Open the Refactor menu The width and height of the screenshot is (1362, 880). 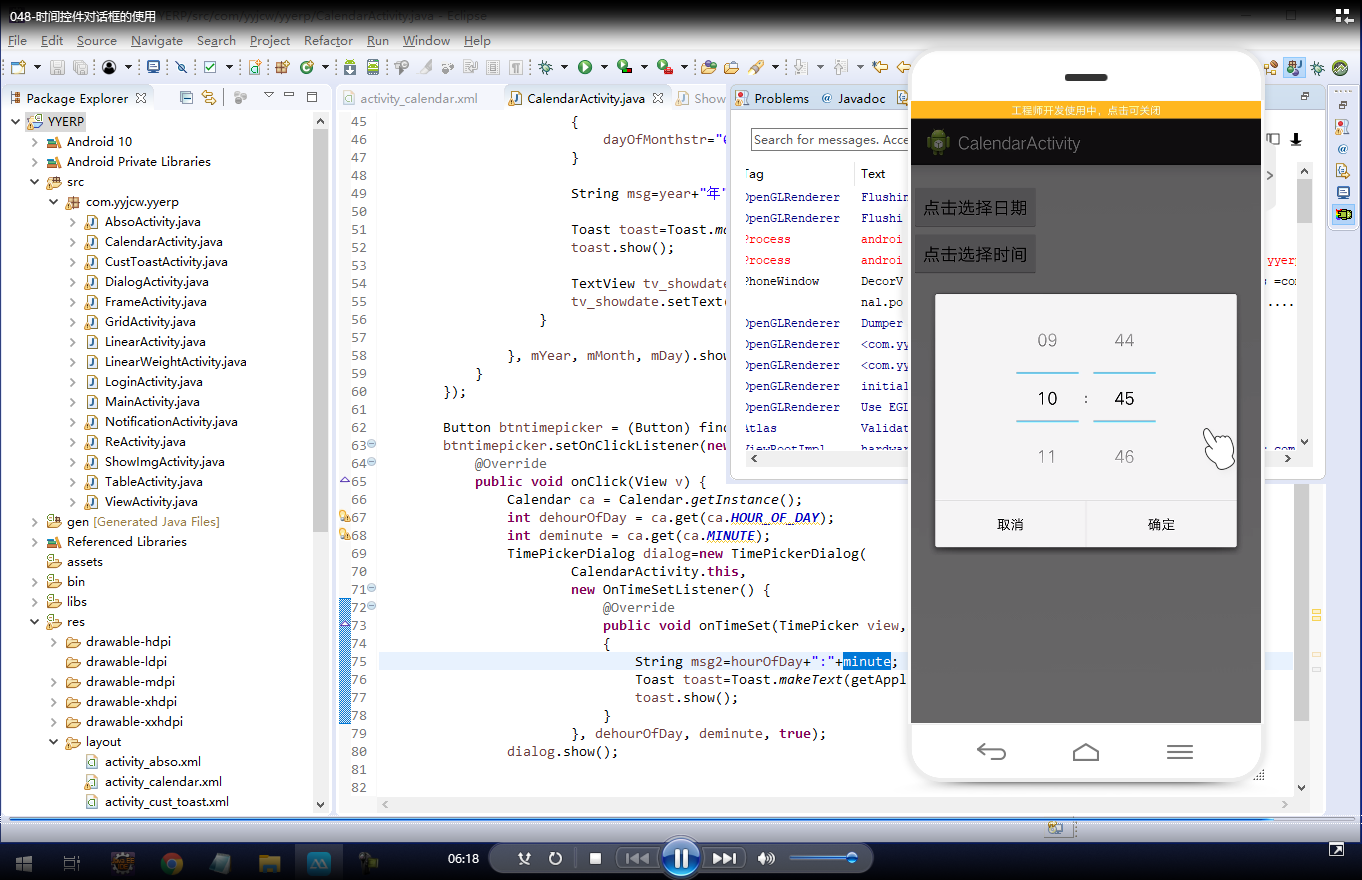click(x=328, y=41)
